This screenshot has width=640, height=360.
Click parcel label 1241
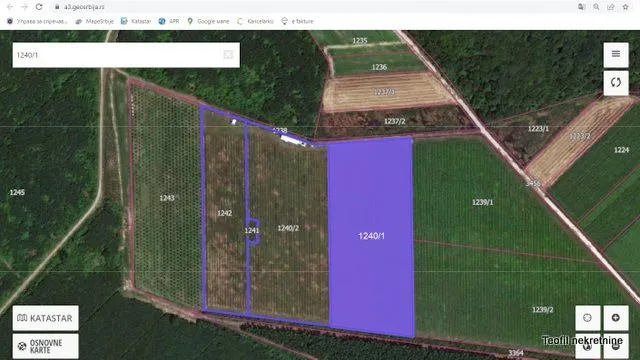tap(252, 231)
